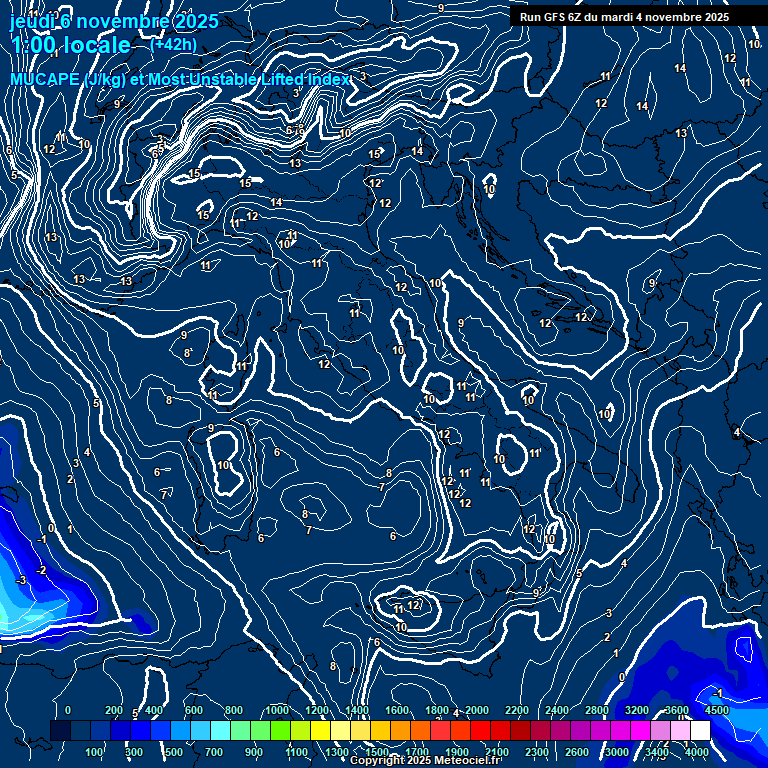Click the '1:00 locale' time label
Viewport: 768px width, 768px height.
click(x=72, y=45)
